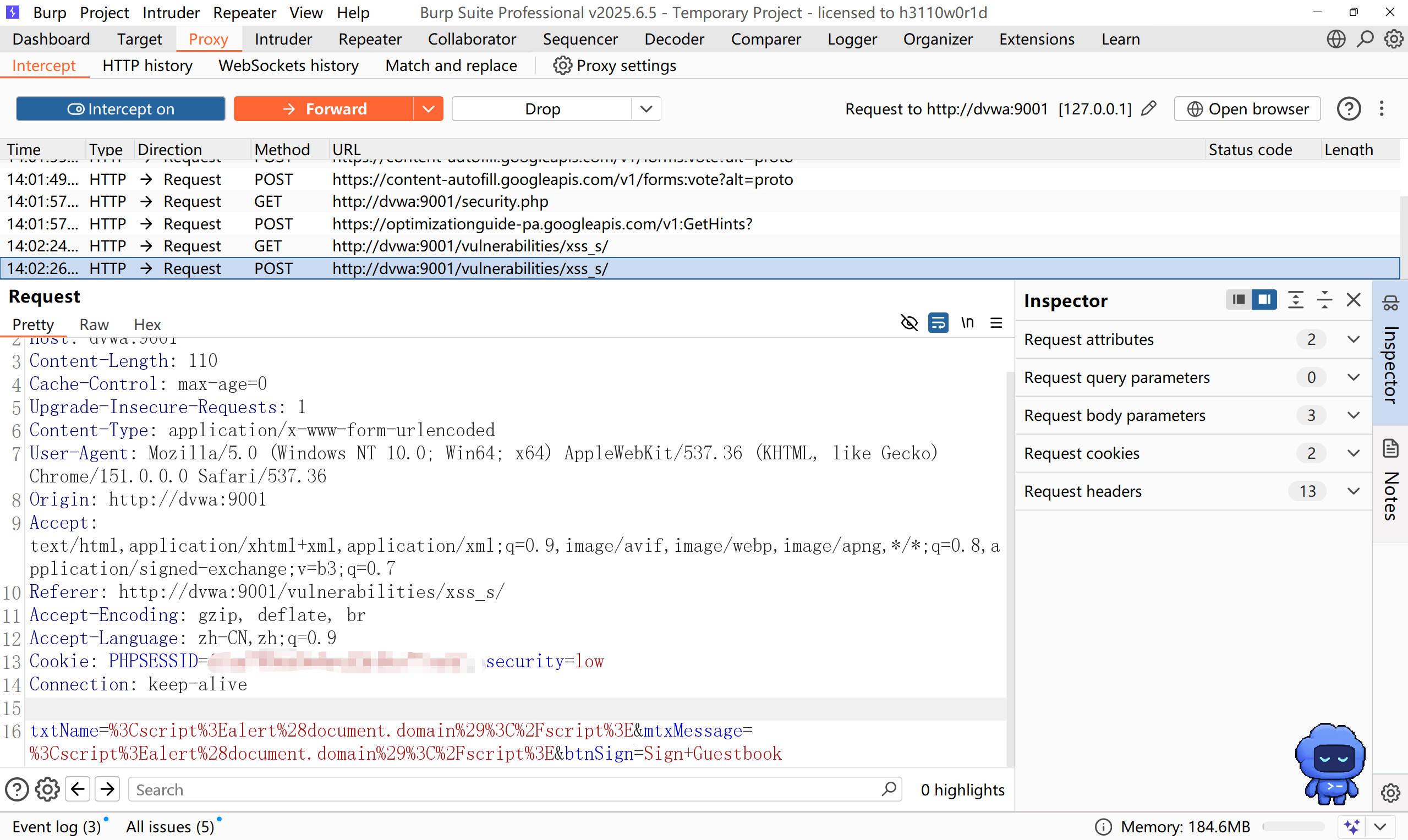1408x840 pixels.
Task: Switch to the Repeater tab
Action: click(370, 39)
